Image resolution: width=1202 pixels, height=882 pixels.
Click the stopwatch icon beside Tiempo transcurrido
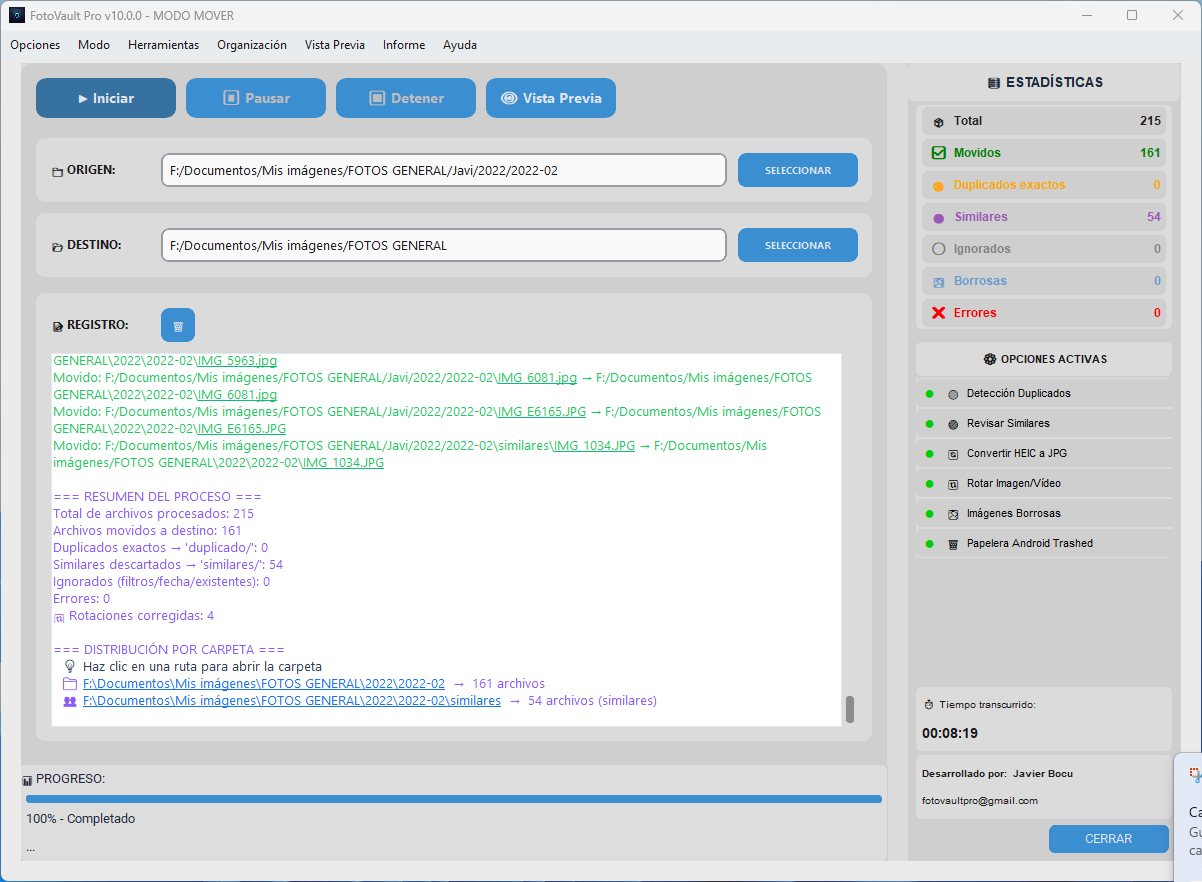928,705
